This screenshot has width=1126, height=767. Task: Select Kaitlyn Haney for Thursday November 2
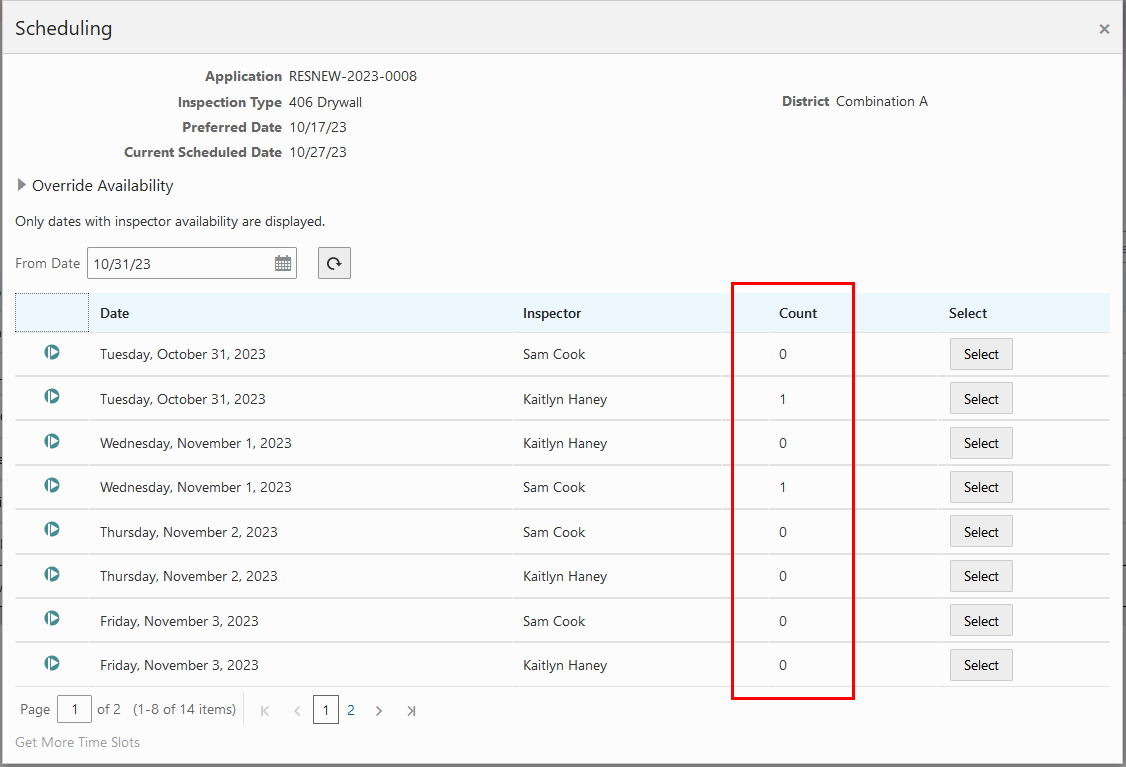click(x=981, y=576)
